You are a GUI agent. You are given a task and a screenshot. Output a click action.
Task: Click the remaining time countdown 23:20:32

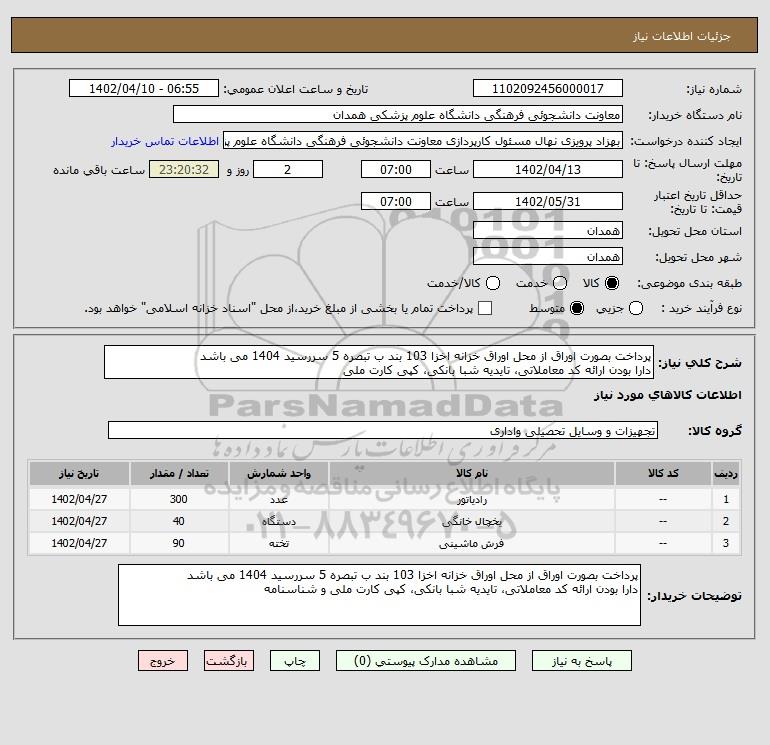pos(184,169)
